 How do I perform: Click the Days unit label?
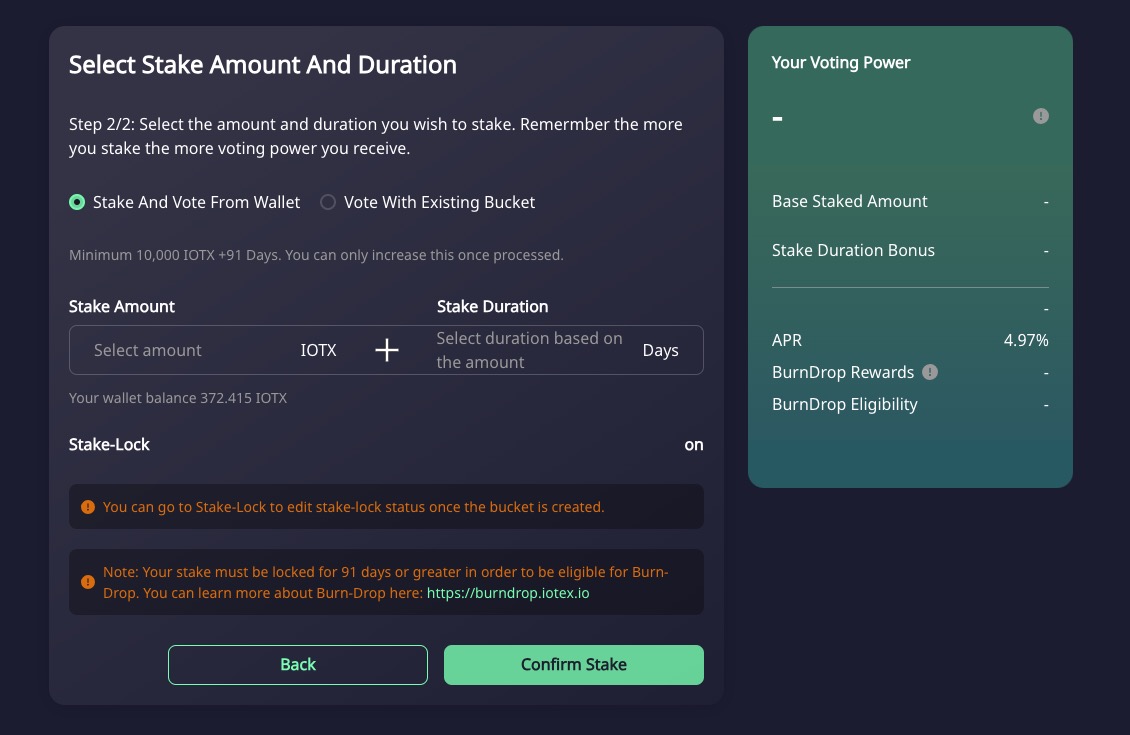click(660, 350)
